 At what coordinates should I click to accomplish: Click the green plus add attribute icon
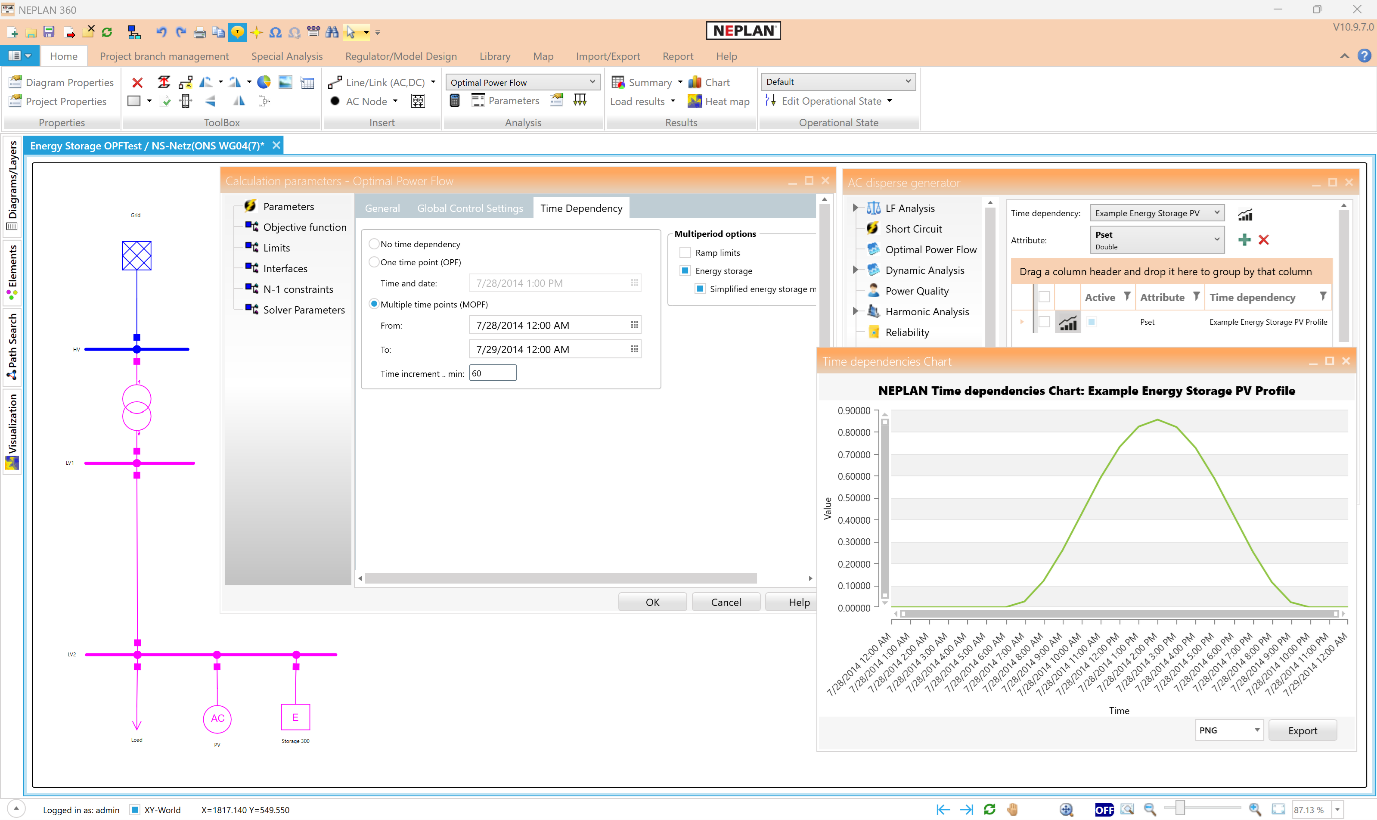pos(1244,240)
